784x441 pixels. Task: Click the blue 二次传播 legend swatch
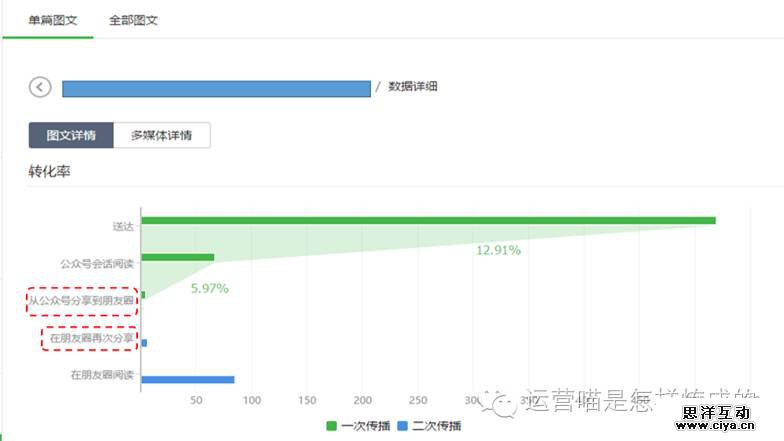tap(402, 426)
